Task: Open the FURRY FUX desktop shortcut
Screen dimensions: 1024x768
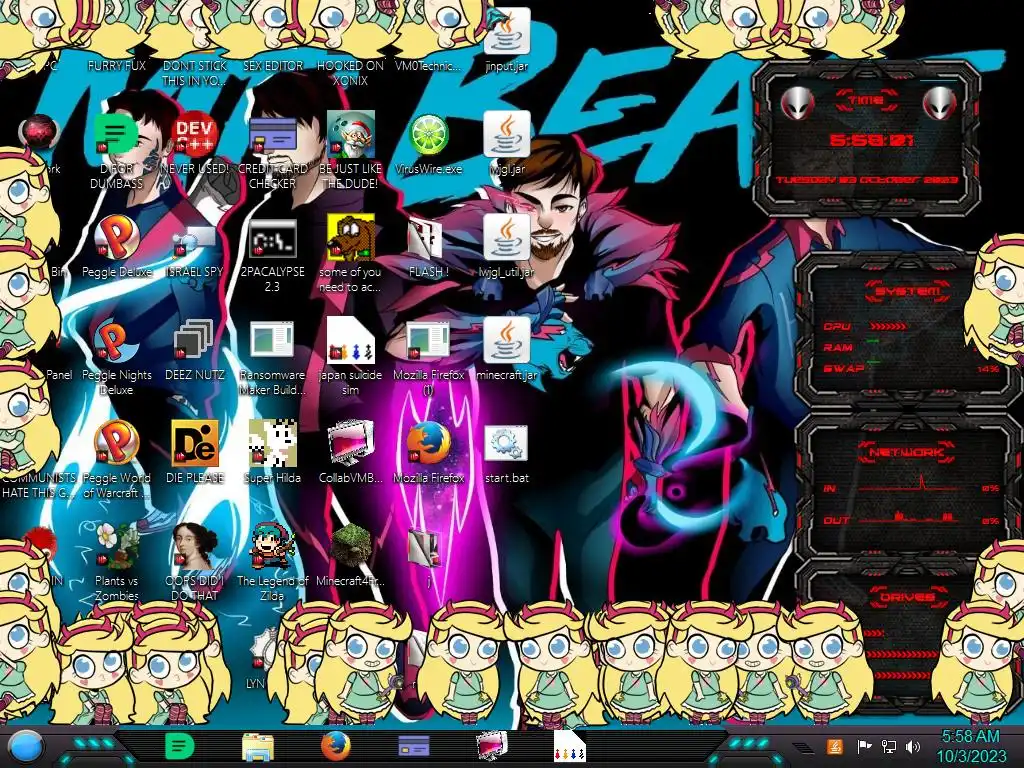Action: [116, 65]
